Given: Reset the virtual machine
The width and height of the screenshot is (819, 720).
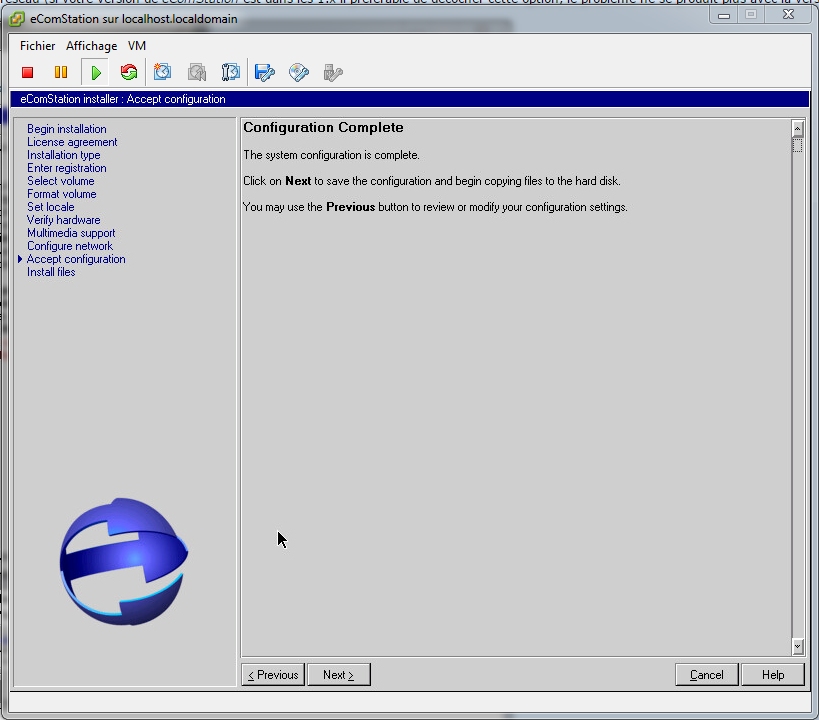Looking at the screenshot, I should 129,72.
